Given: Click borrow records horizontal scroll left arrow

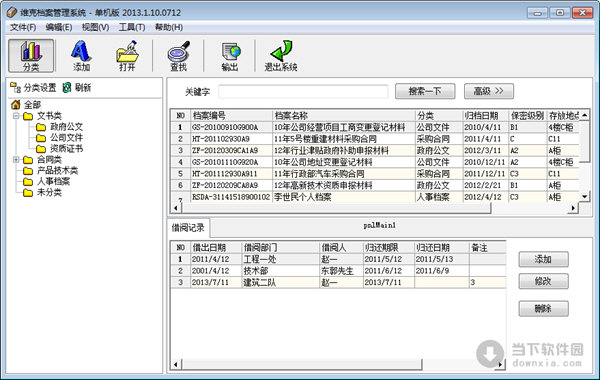Looking at the screenshot, I should coord(176,364).
